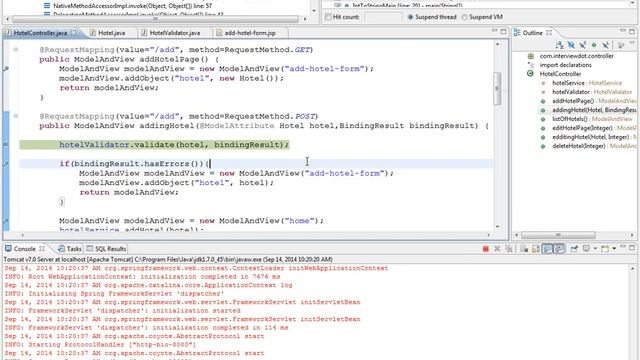The width and height of the screenshot is (640, 360).
Task: Click Remove Launch gray X in Console
Action: pos(497,249)
